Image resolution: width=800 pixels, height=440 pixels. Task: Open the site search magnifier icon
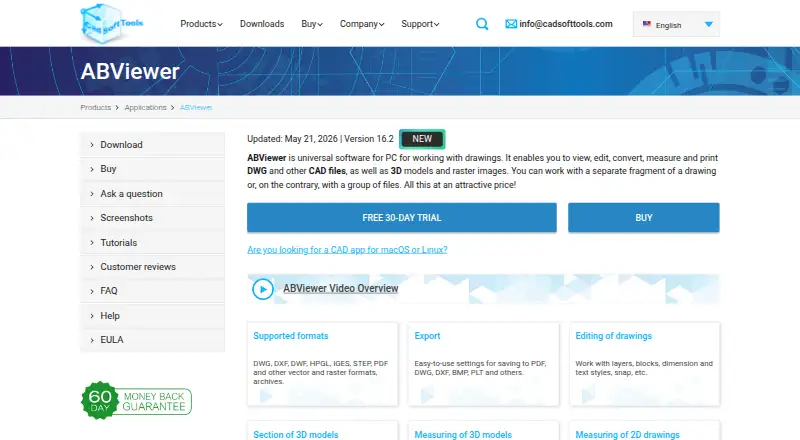(482, 24)
